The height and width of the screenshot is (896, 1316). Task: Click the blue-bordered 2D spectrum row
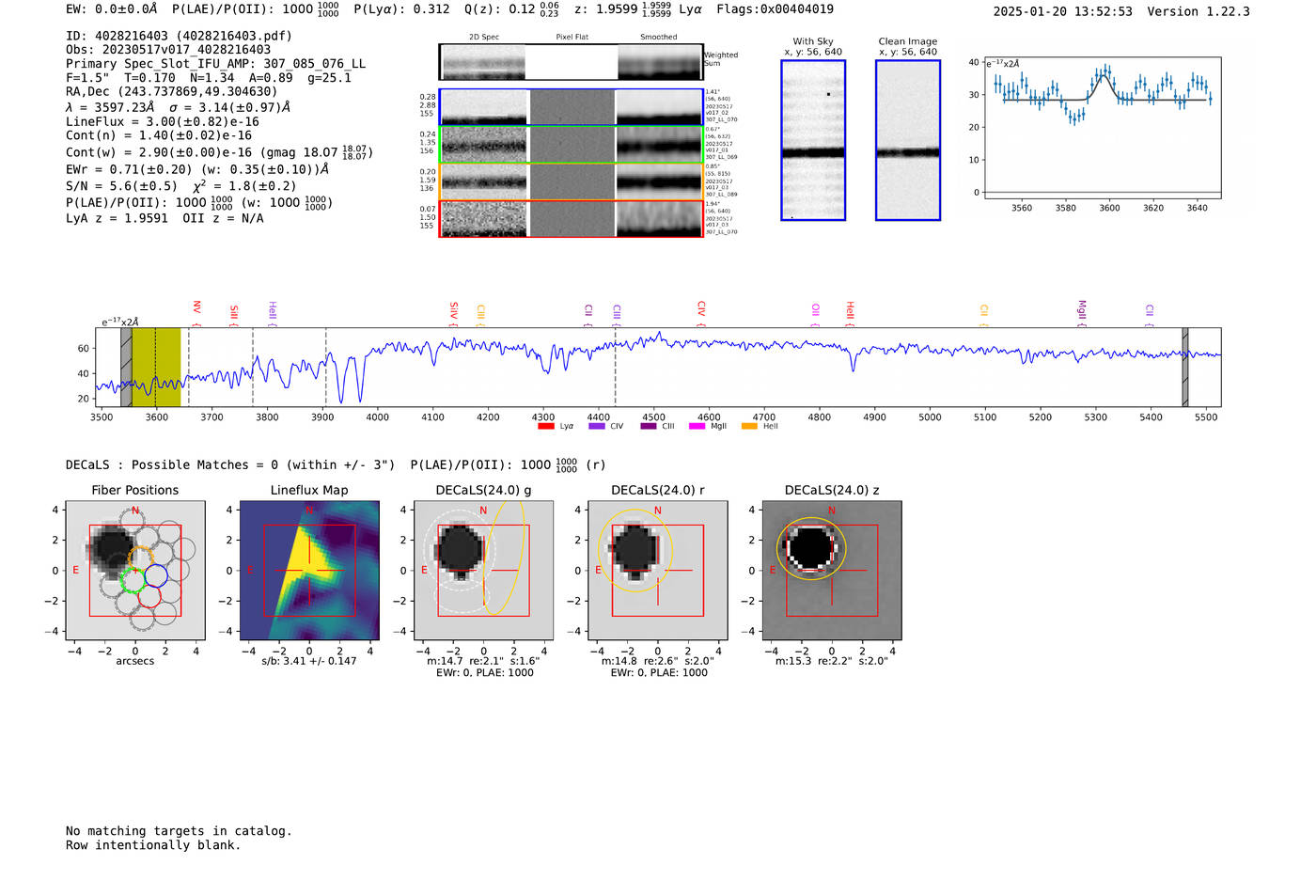click(x=572, y=107)
